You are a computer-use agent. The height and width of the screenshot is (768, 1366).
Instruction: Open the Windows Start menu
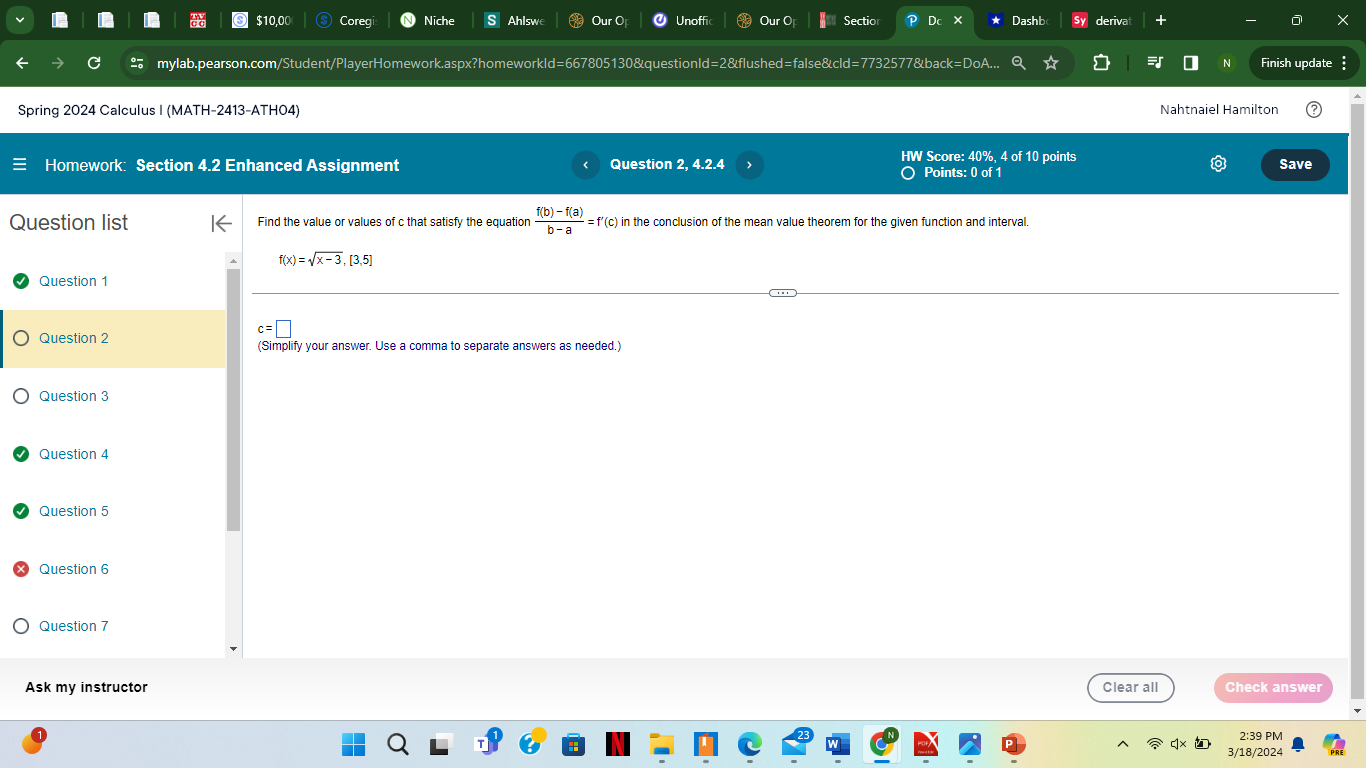pyautogui.click(x=354, y=744)
